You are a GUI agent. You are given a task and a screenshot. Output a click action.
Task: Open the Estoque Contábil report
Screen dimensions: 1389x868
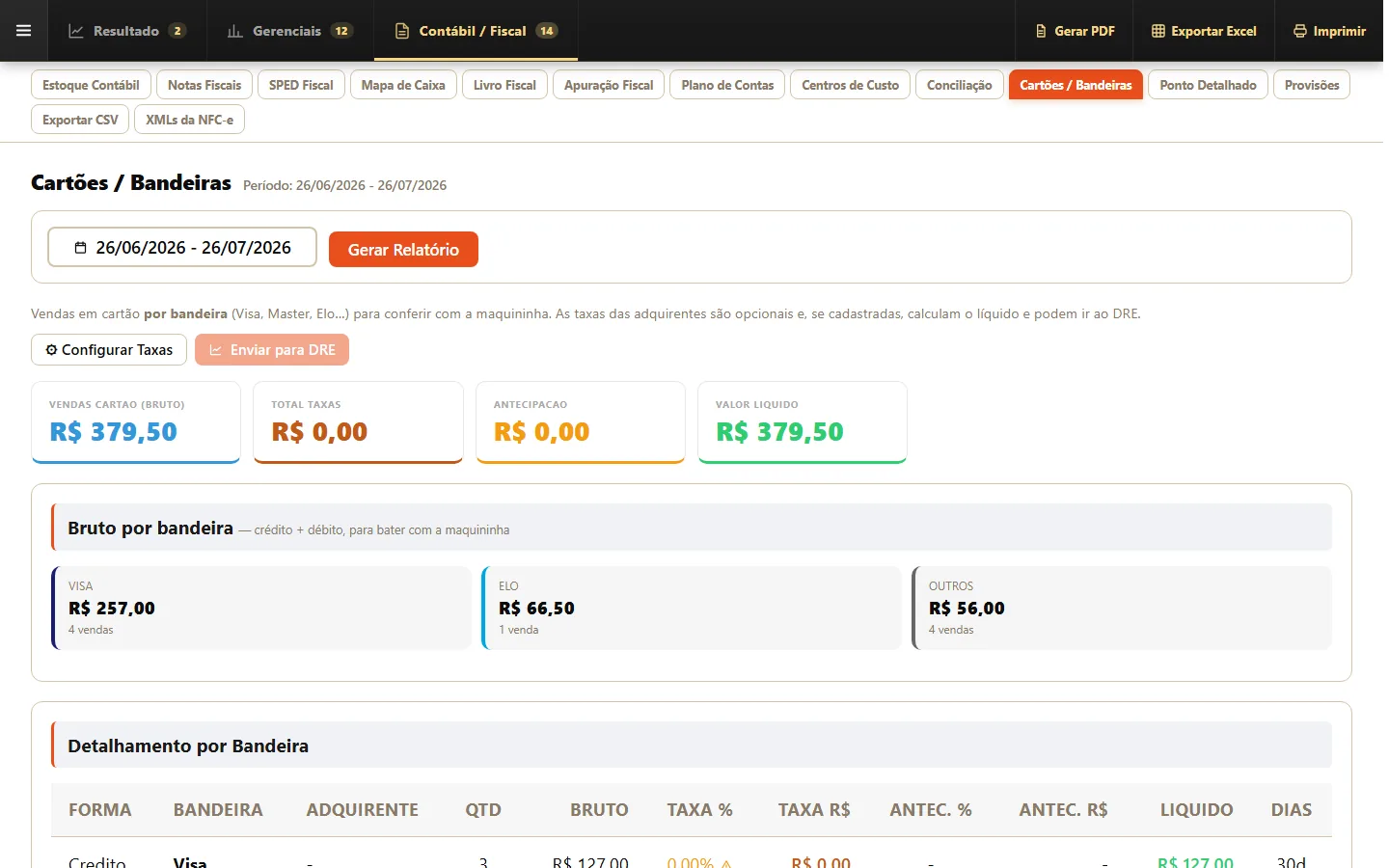91,85
